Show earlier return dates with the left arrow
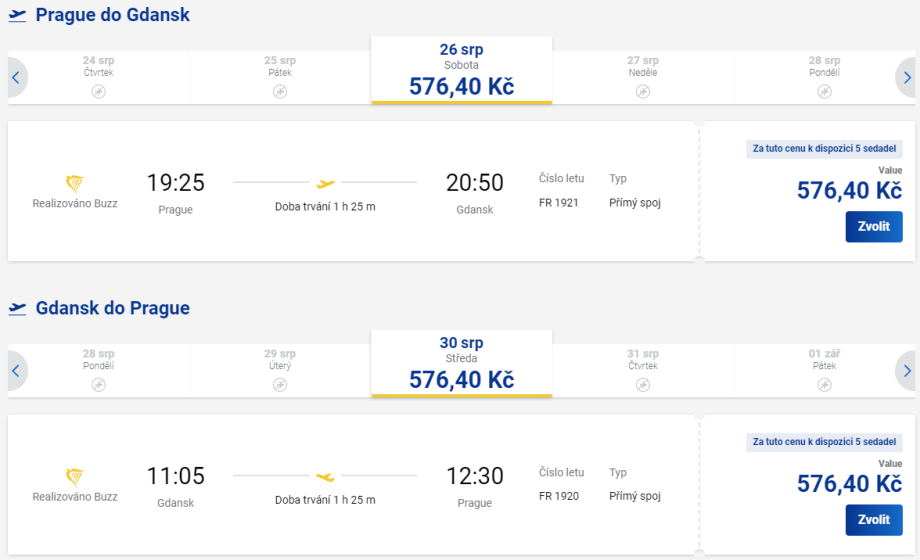 (x=16, y=370)
